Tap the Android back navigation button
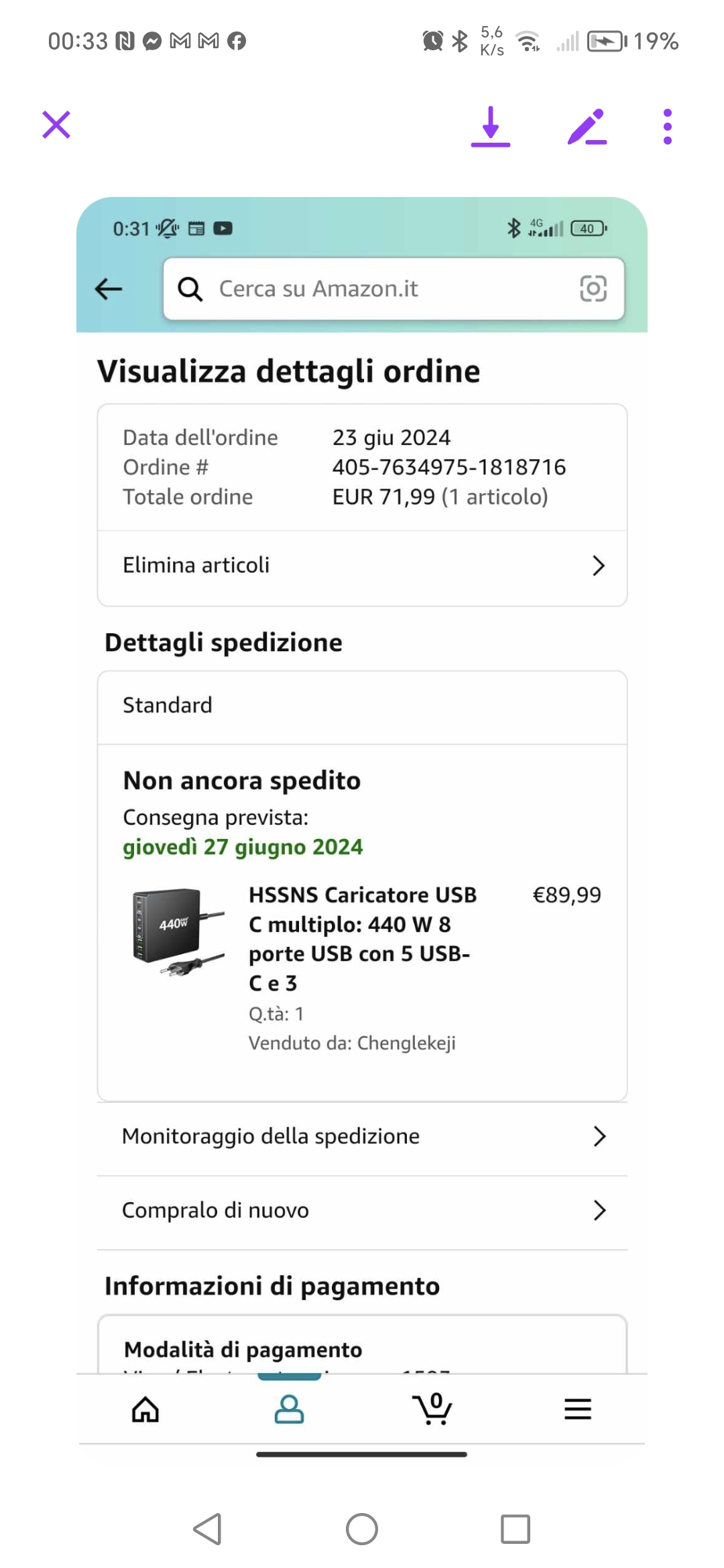Screen dimensions: 724x1568 pos(208,1529)
